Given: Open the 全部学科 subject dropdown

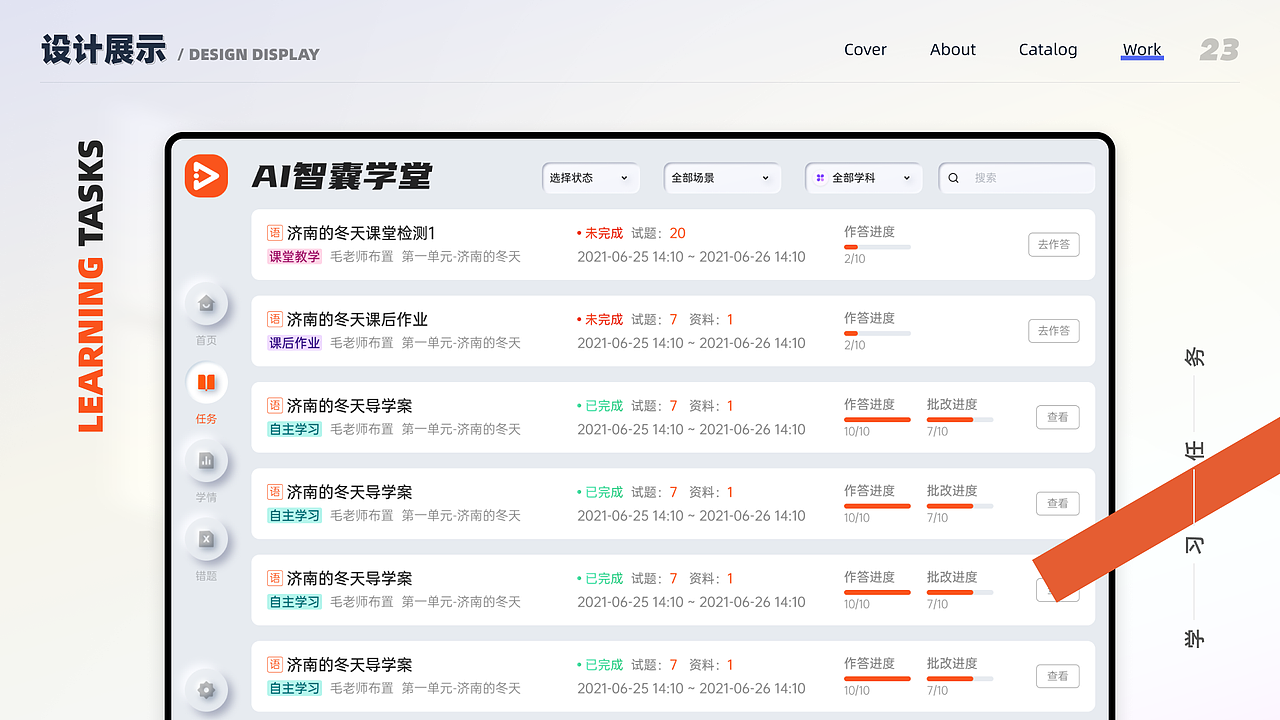Looking at the screenshot, I should point(863,177).
